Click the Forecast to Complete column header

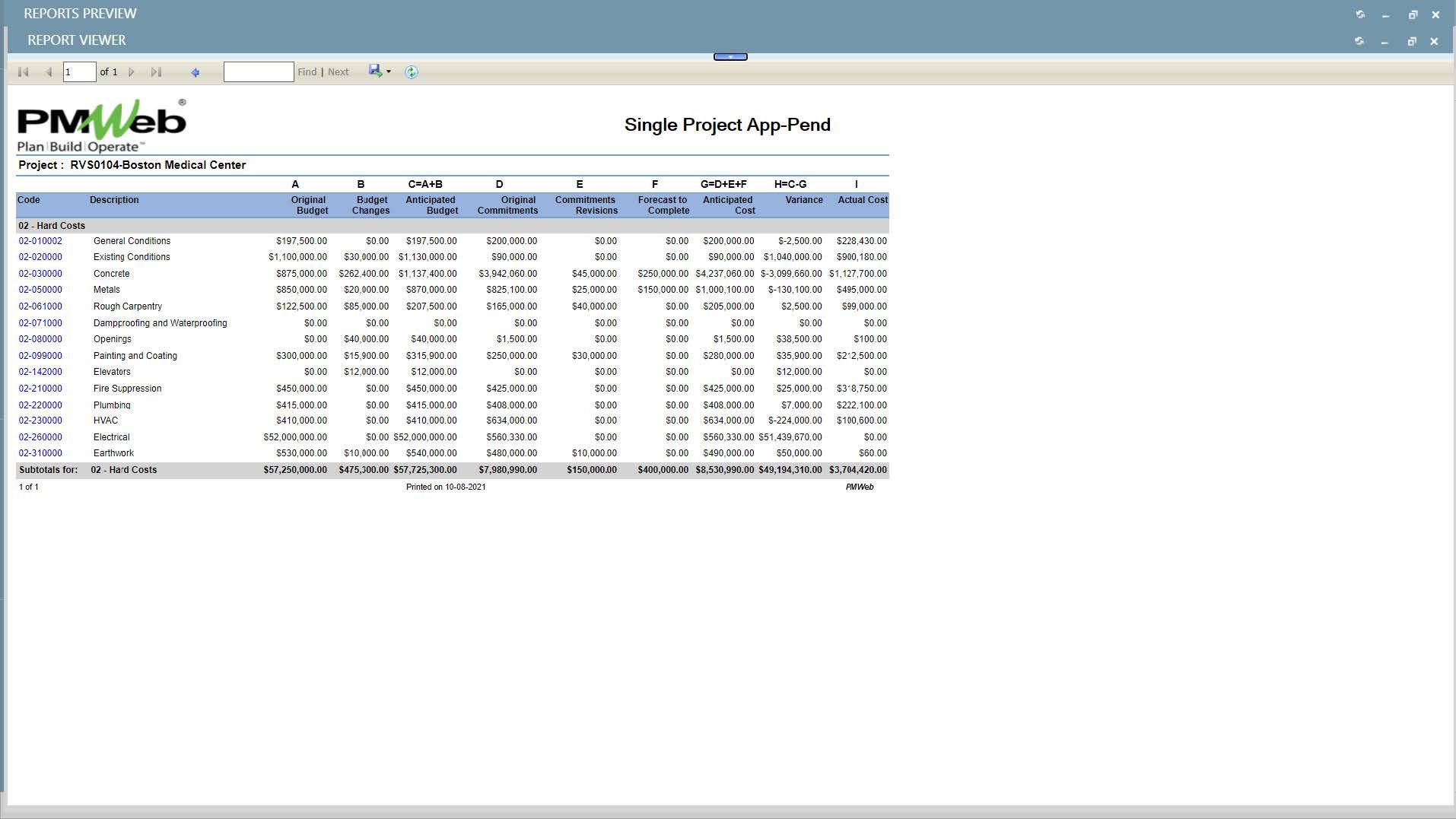[663, 205]
